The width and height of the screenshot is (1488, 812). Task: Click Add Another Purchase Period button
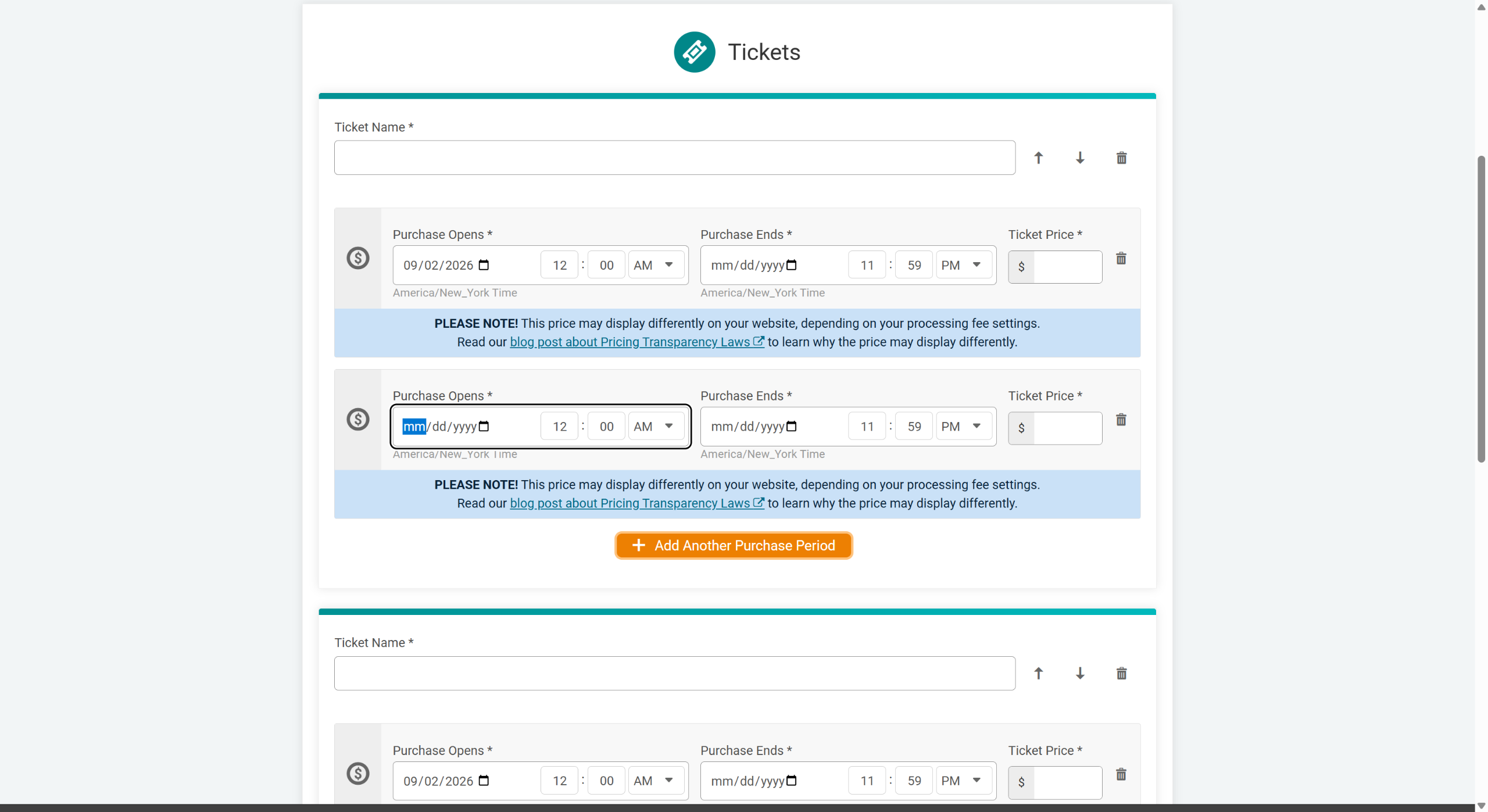tap(734, 545)
